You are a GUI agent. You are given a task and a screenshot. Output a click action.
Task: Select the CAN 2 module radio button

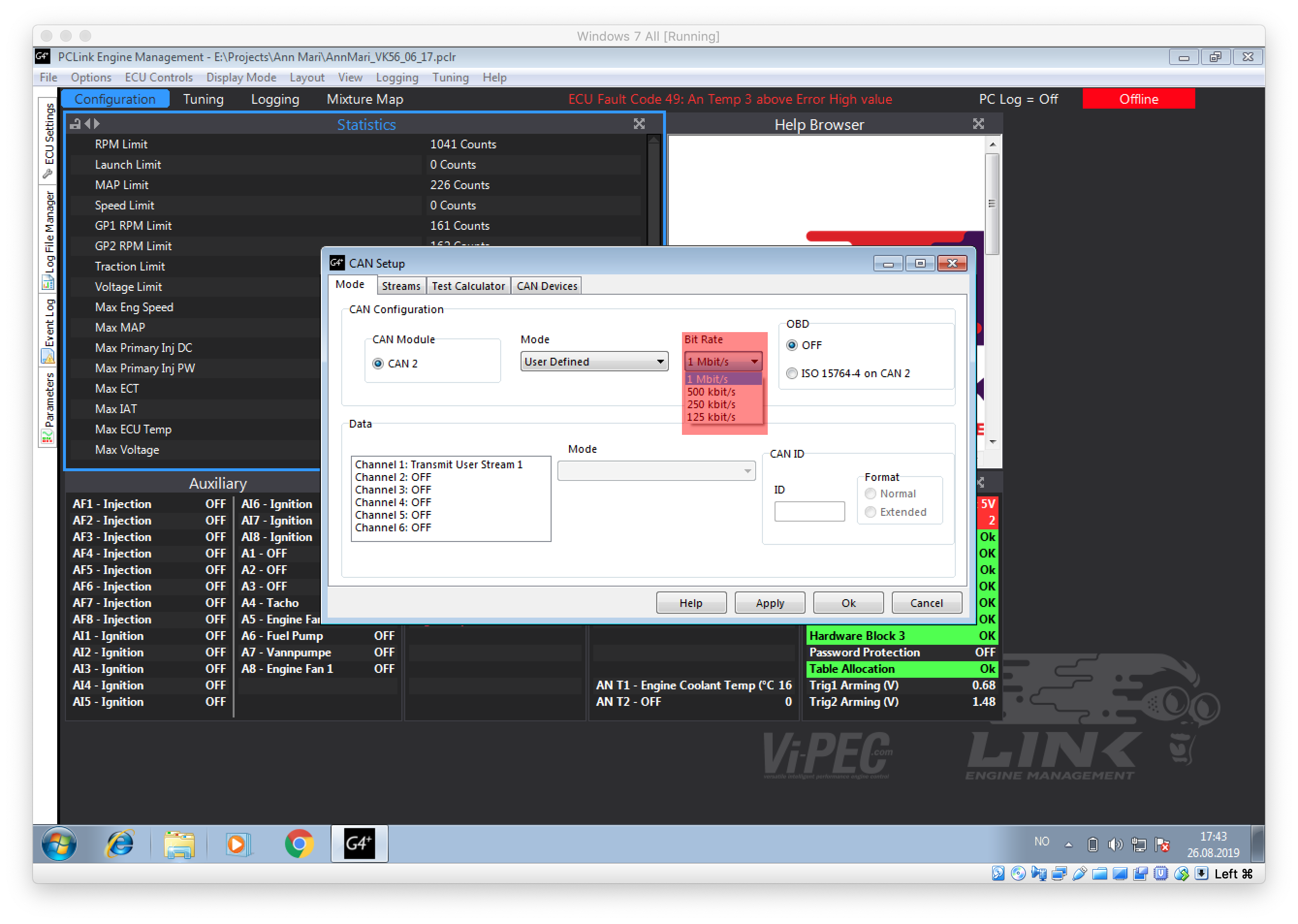(378, 363)
